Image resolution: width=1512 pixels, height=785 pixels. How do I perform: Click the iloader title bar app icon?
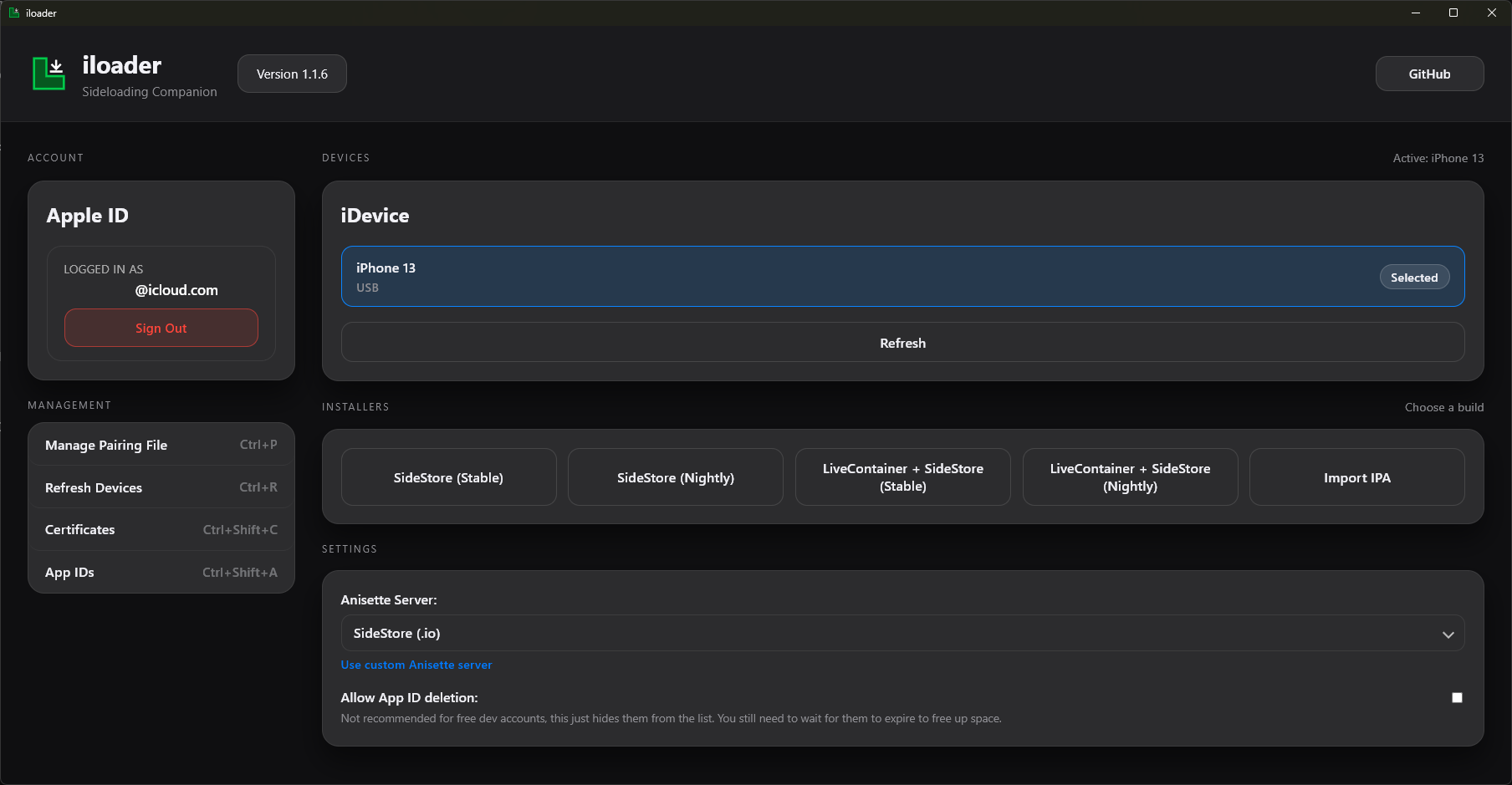point(14,13)
